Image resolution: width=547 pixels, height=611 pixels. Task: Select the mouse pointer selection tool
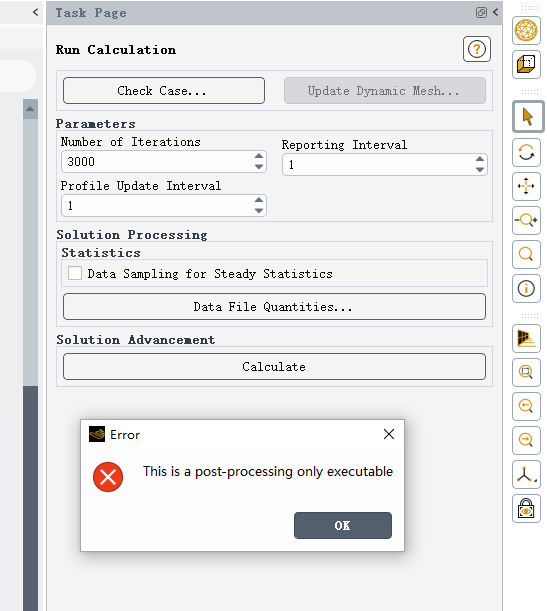coord(528,117)
